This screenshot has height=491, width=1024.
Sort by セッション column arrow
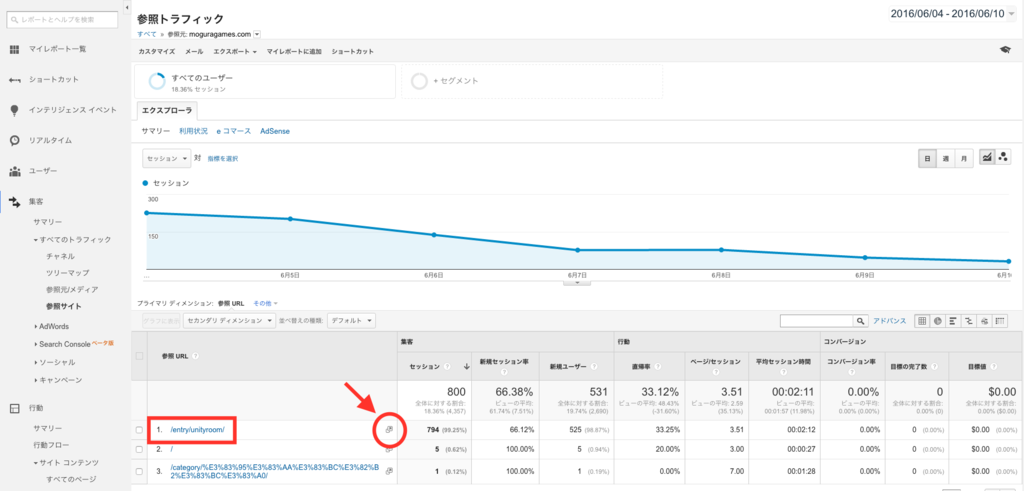click(x=466, y=366)
